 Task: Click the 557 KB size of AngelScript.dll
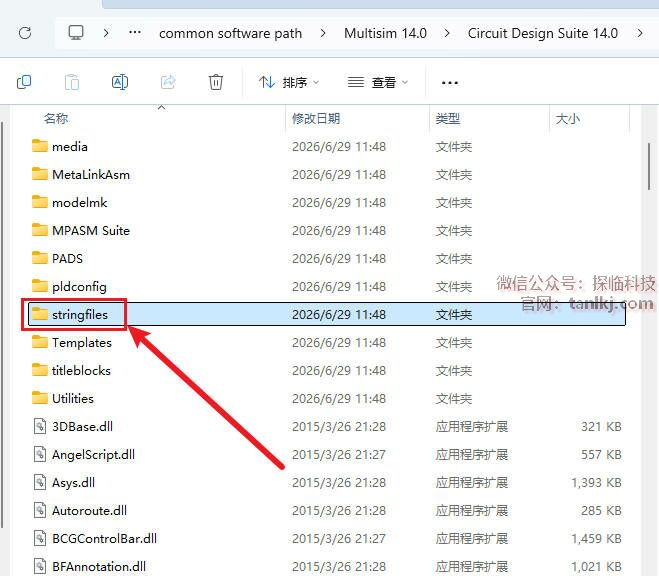coord(601,455)
